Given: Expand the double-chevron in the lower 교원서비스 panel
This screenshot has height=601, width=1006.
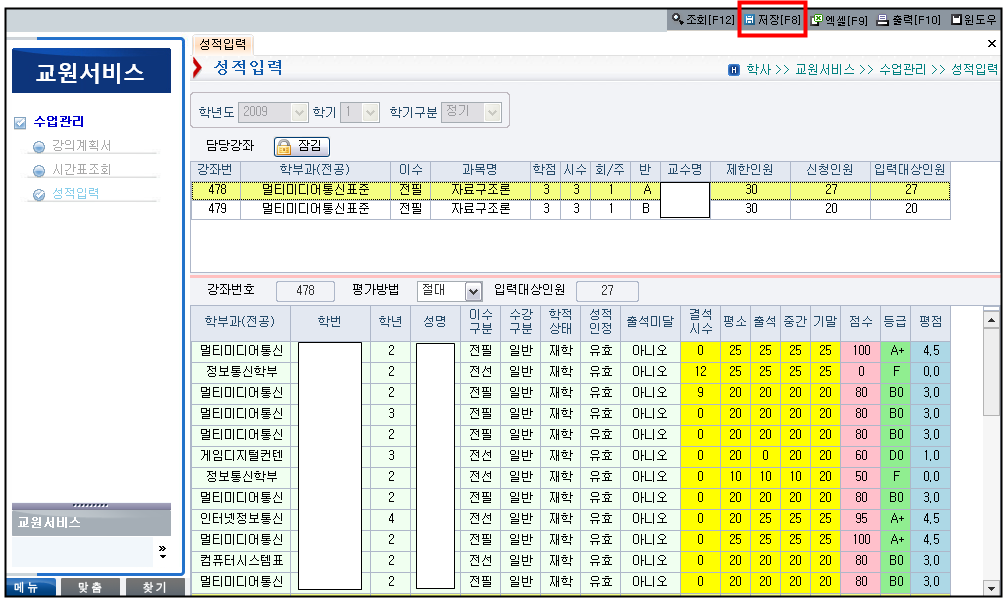Looking at the screenshot, I should pyautogui.click(x=162, y=551).
